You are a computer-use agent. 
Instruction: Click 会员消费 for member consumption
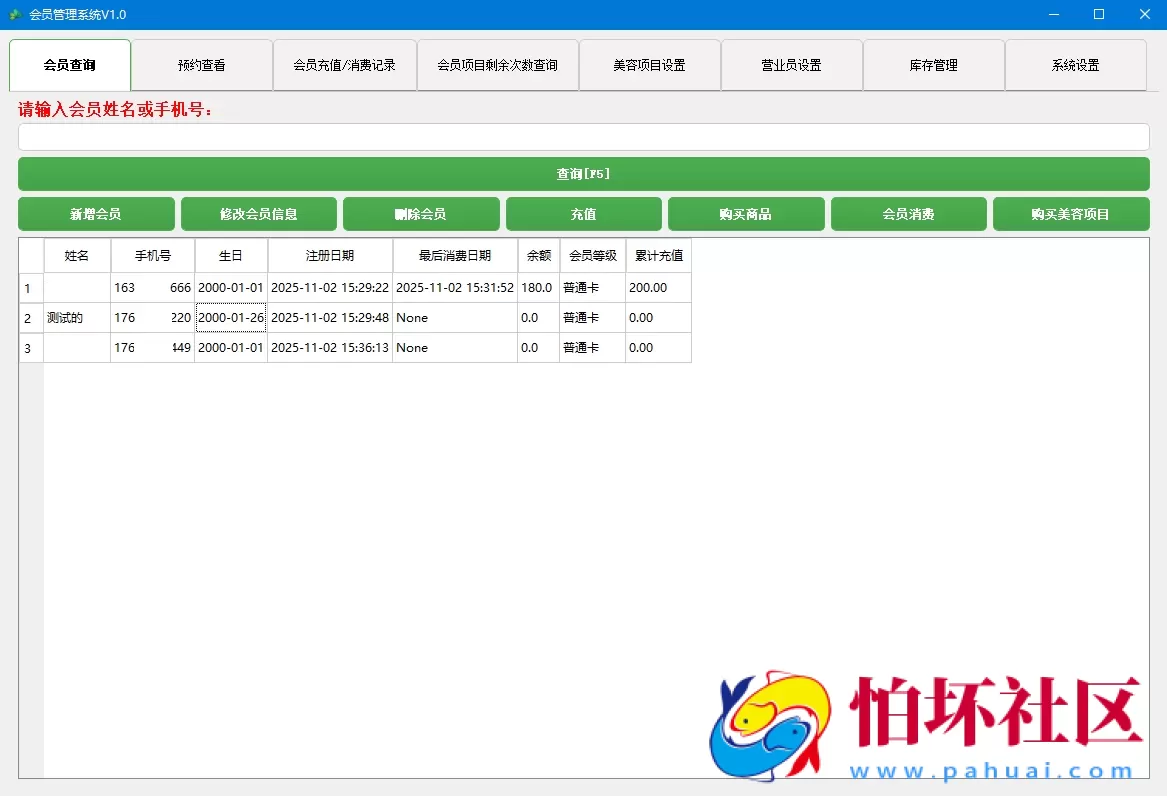click(908, 213)
